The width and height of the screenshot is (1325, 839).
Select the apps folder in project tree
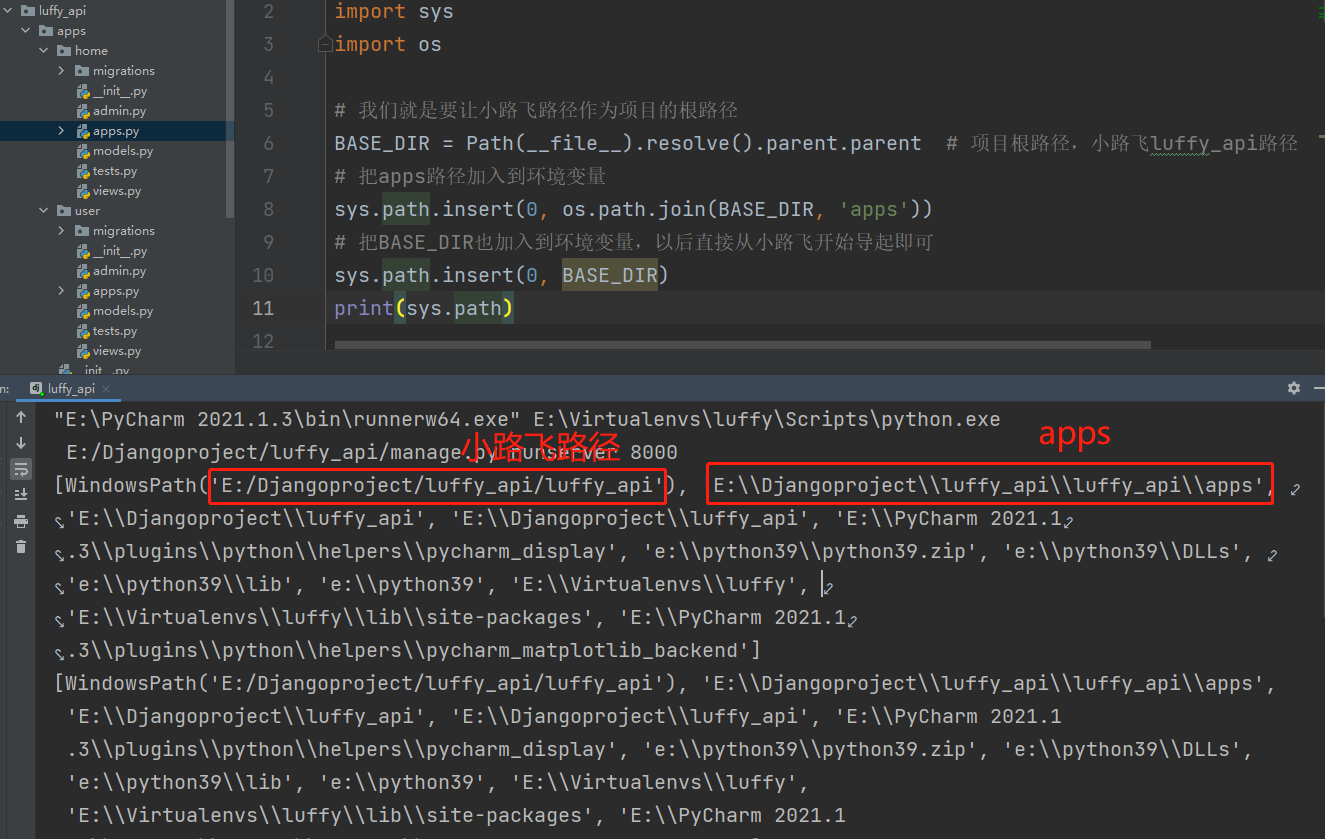coord(62,31)
